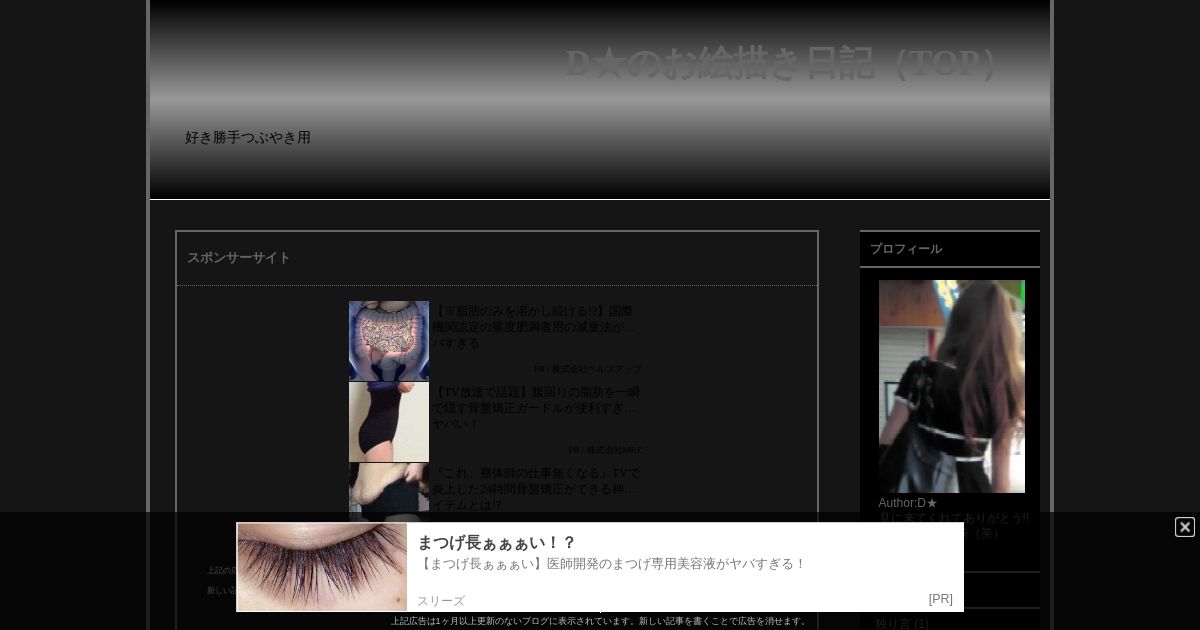This screenshot has width=1200, height=630.
Task: Open the 独り言 (1) category link
Action: [902, 624]
